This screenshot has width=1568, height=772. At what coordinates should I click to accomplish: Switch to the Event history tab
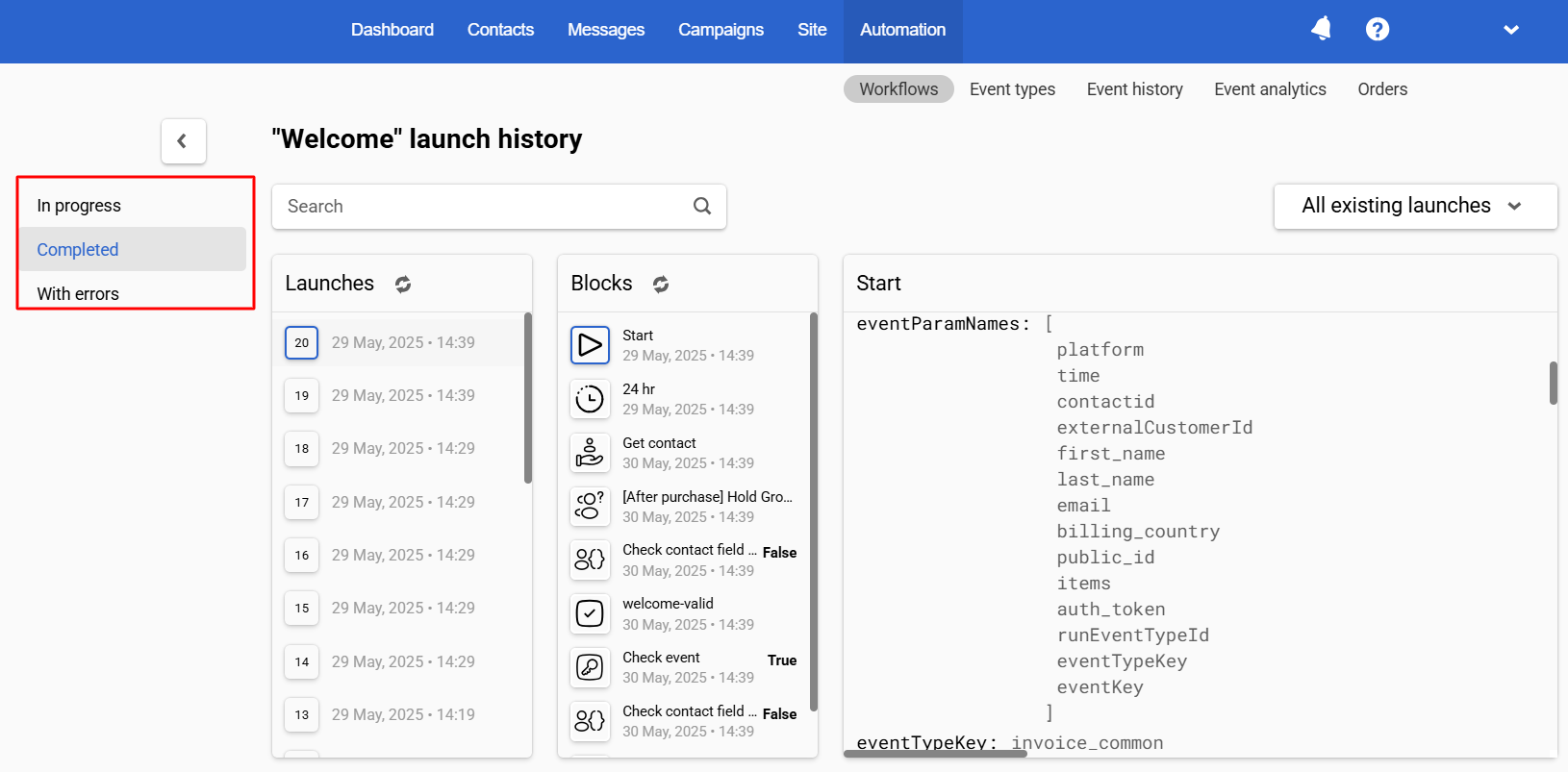pos(1134,89)
